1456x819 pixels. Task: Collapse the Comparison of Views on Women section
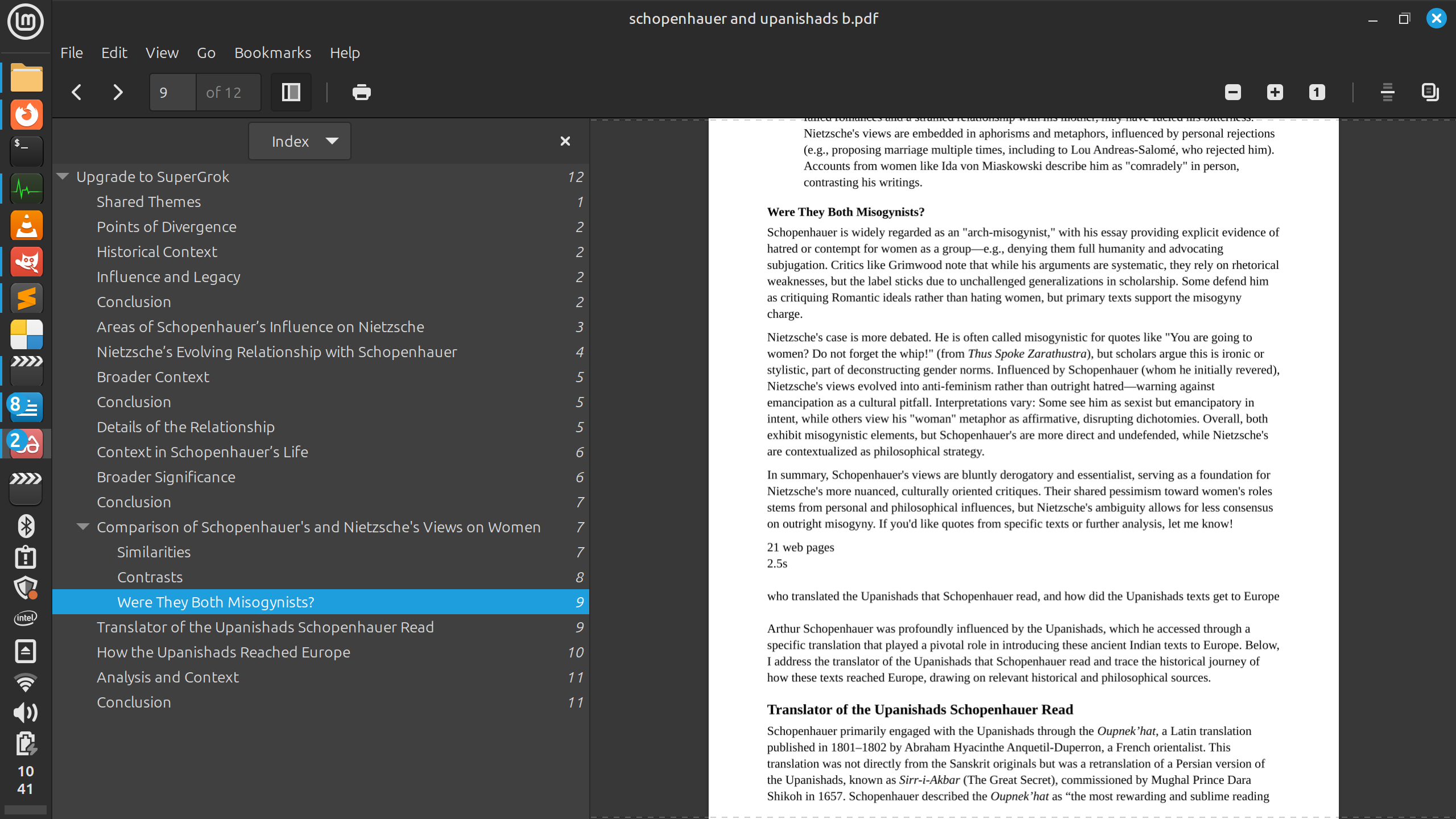click(83, 527)
